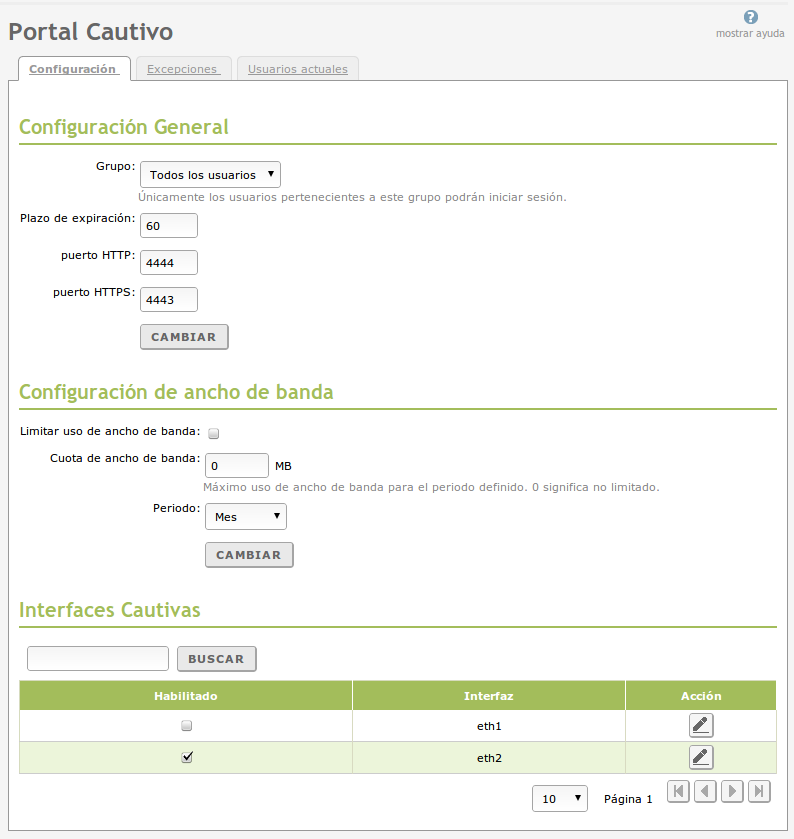Click CAMBIAR under Configuración General
This screenshot has height=839, width=794.
184,337
